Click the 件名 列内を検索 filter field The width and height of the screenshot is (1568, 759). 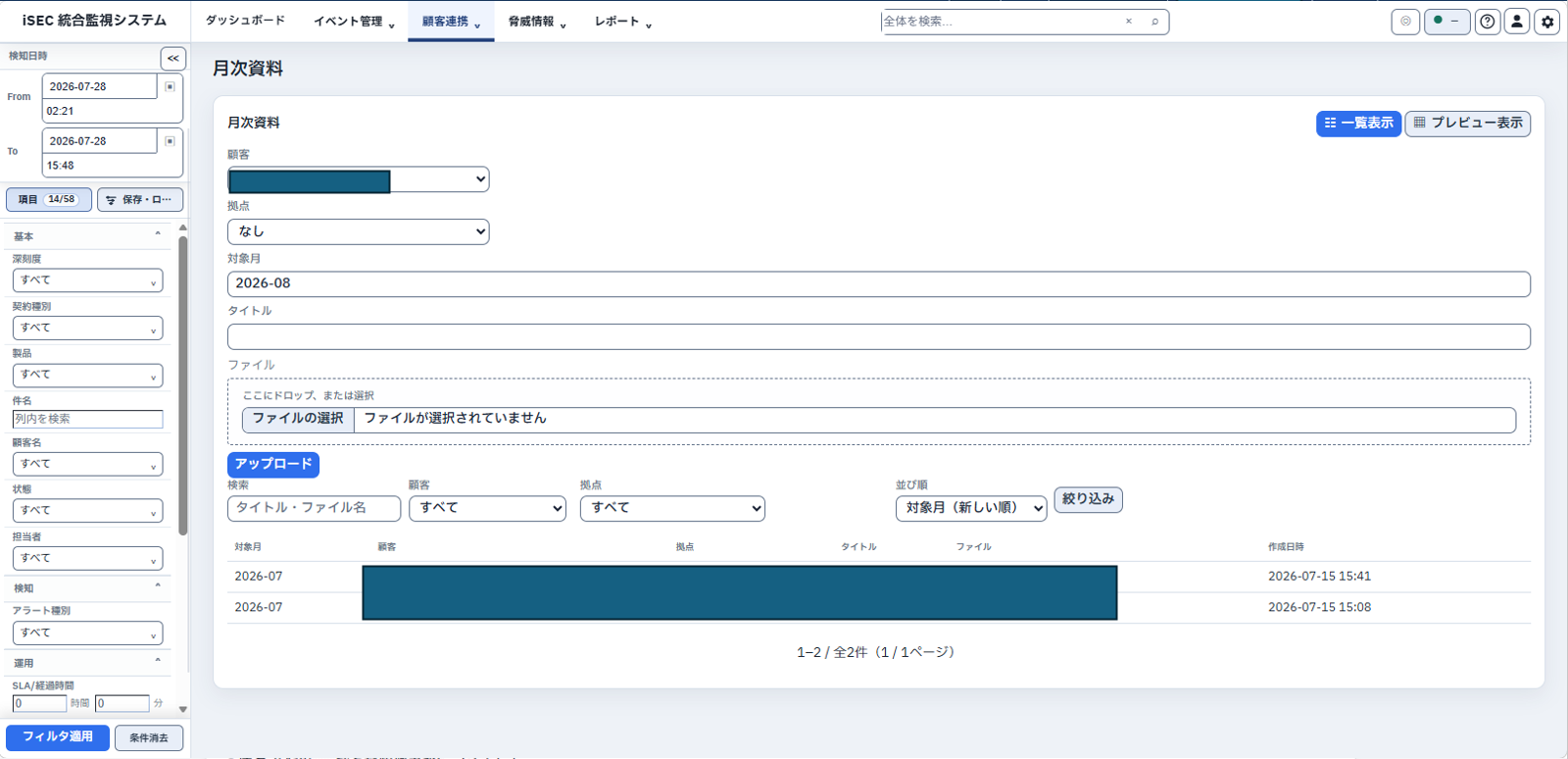[87, 419]
